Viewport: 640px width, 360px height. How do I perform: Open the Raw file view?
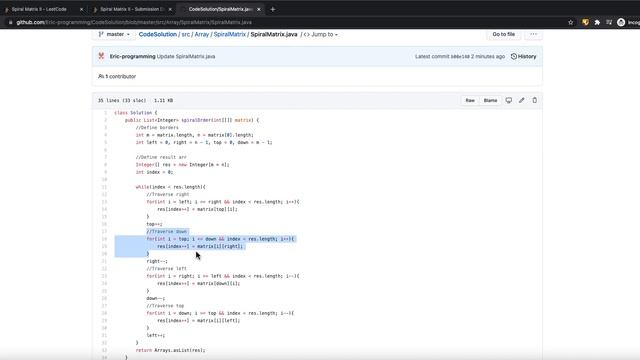(470, 100)
